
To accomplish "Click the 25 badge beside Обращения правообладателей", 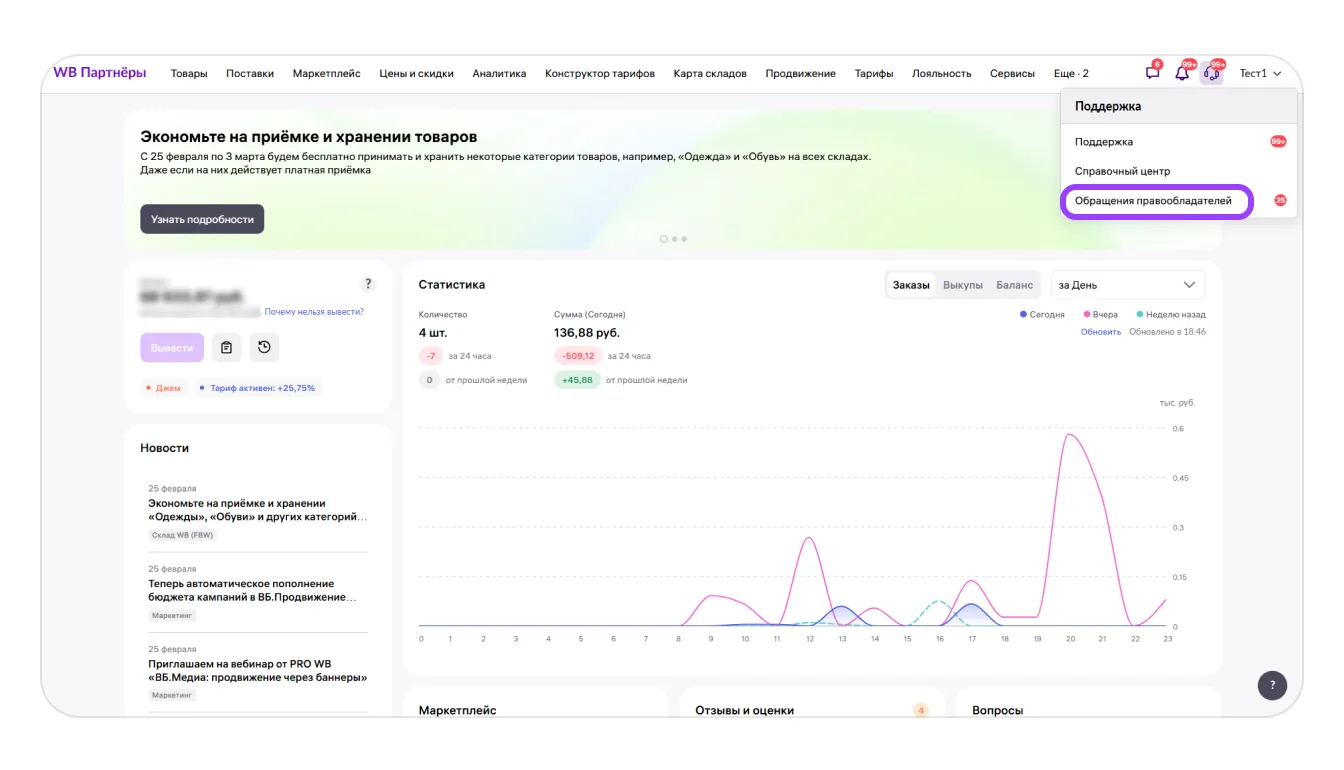I will click(1279, 200).
